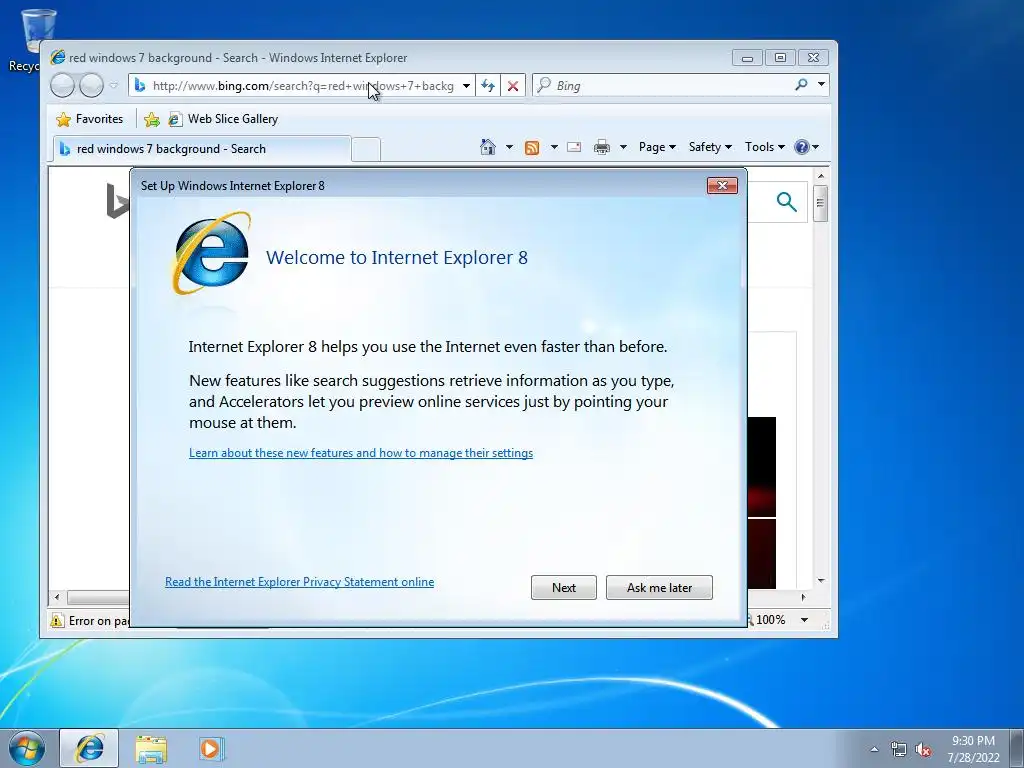Click the horizontal scrollbar left arrow
Screen dimensions: 1024x768
(57, 597)
